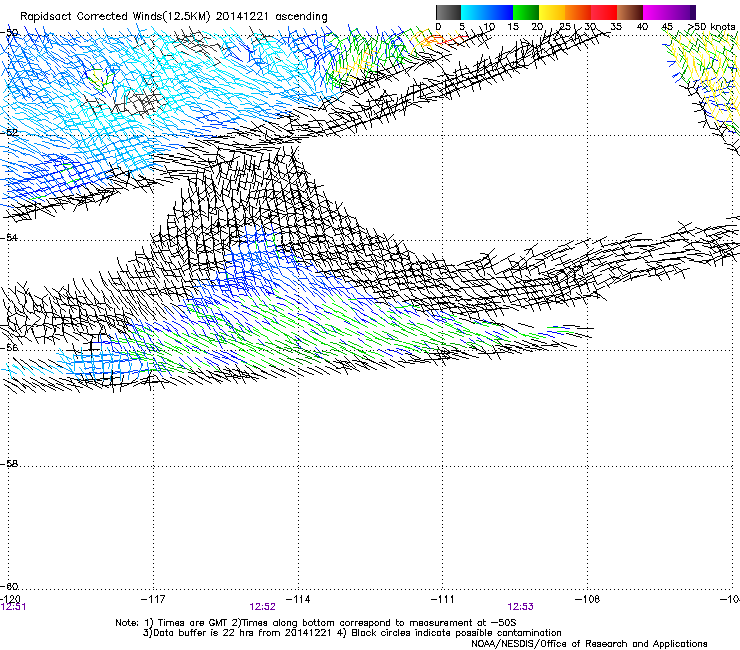Click the cyan 5-10 knots legend color
The height and width of the screenshot is (650, 740).
tap(474, 12)
